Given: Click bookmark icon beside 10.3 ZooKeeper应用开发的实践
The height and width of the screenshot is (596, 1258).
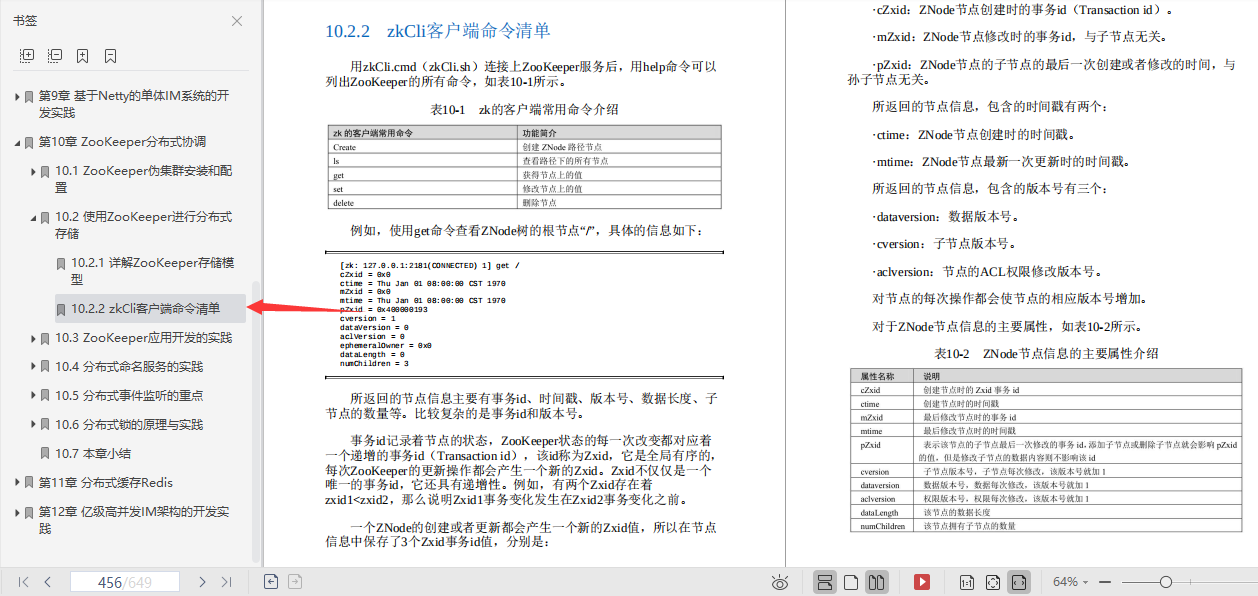Looking at the screenshot, I should click(x=45, y=339).
